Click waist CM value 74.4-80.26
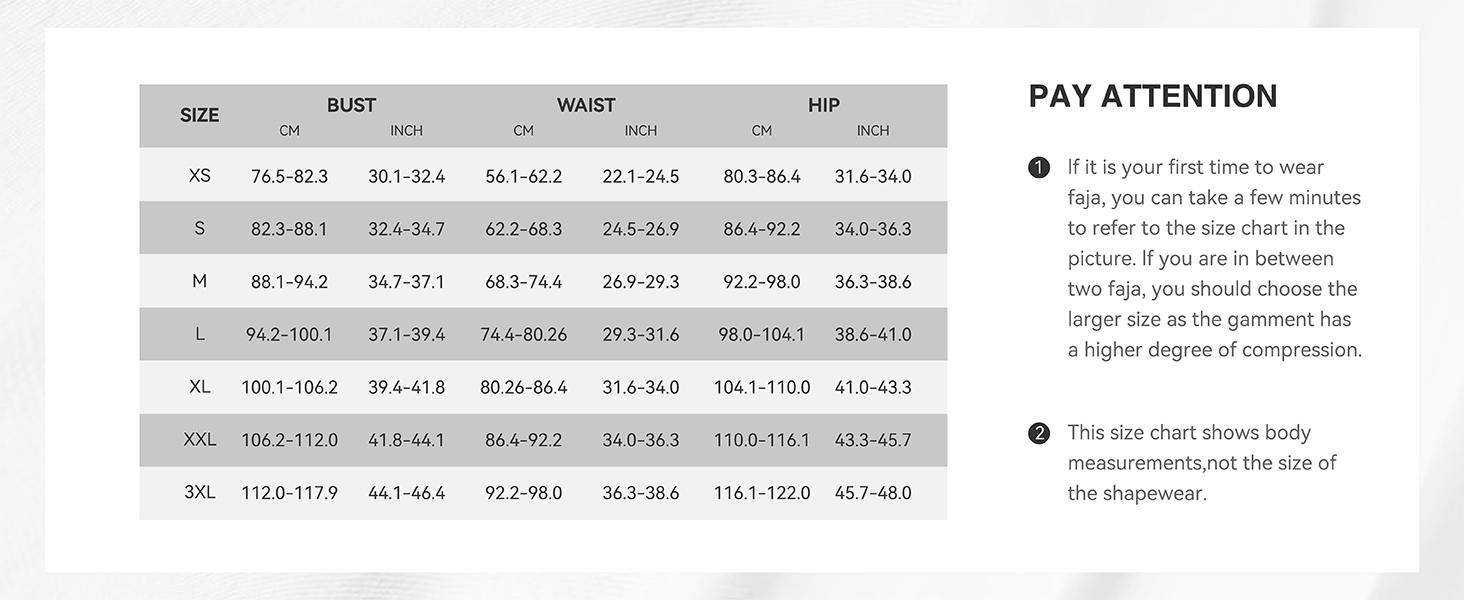The width and height of the screenshot is (1464, 600). [523, 335]
